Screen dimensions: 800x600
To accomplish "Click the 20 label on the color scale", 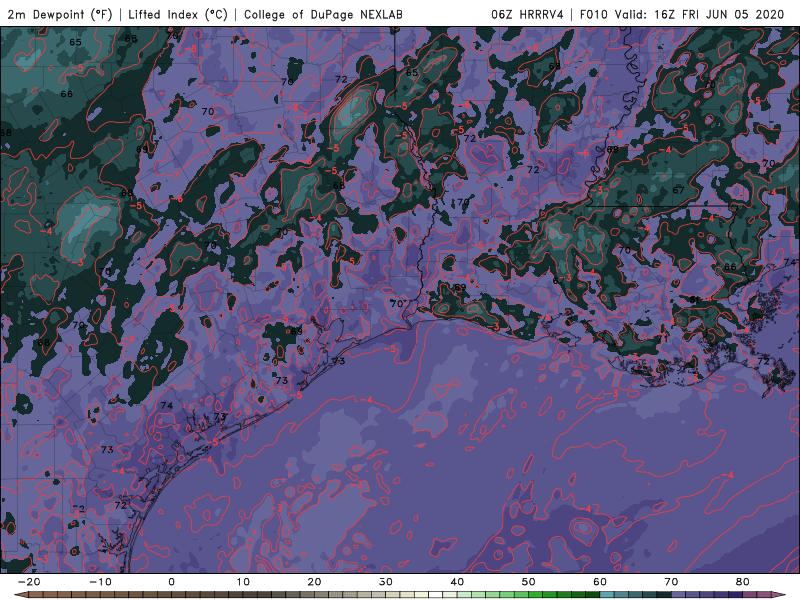I will tap(314, 582).
